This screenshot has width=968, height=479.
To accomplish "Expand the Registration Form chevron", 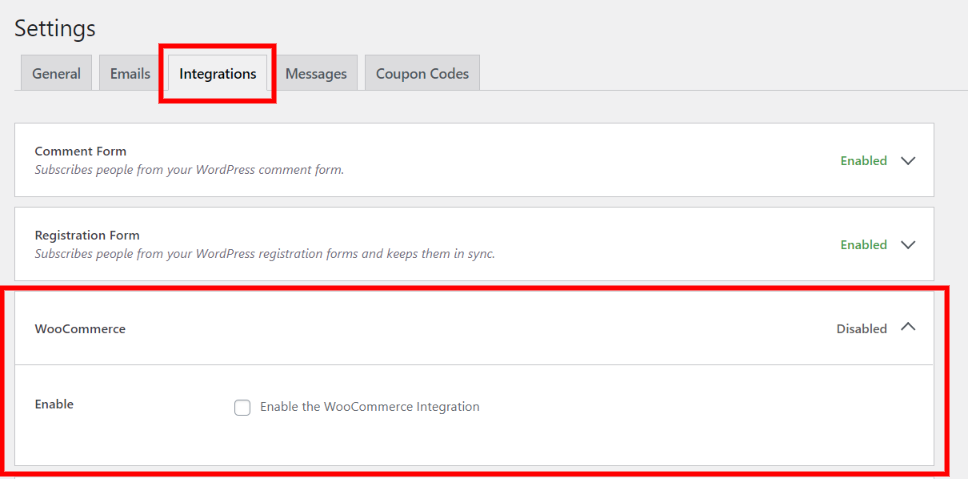I will click(x=908, y=244).
